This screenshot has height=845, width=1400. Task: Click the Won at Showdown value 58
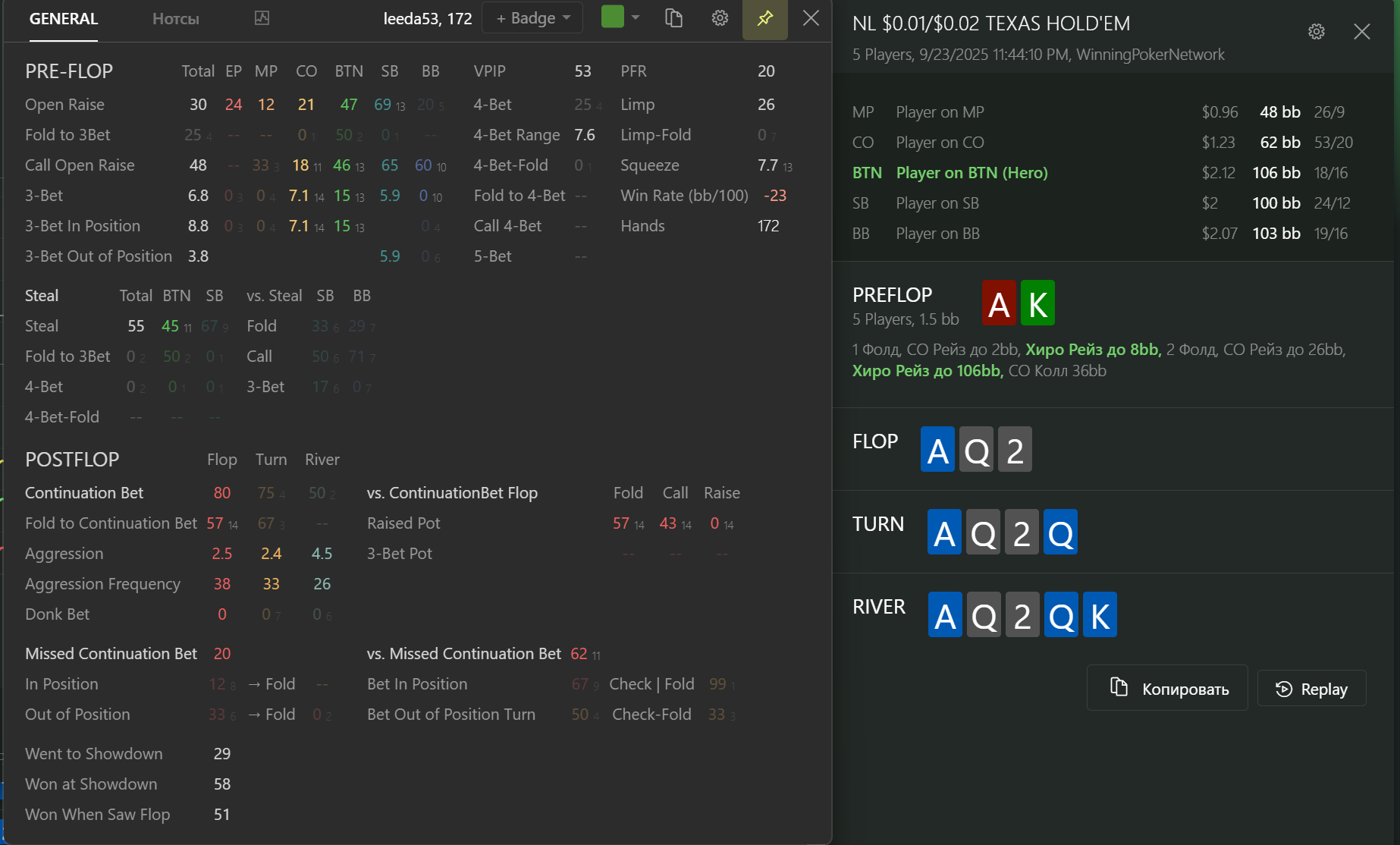coord(221,784)
